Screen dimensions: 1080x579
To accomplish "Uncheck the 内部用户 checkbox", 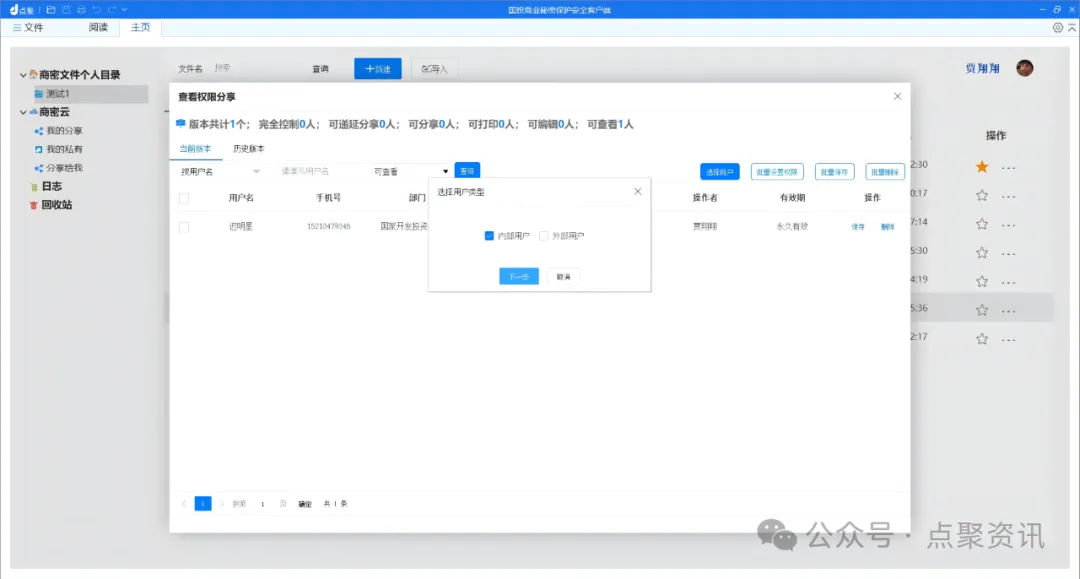I will pos(489,236).
